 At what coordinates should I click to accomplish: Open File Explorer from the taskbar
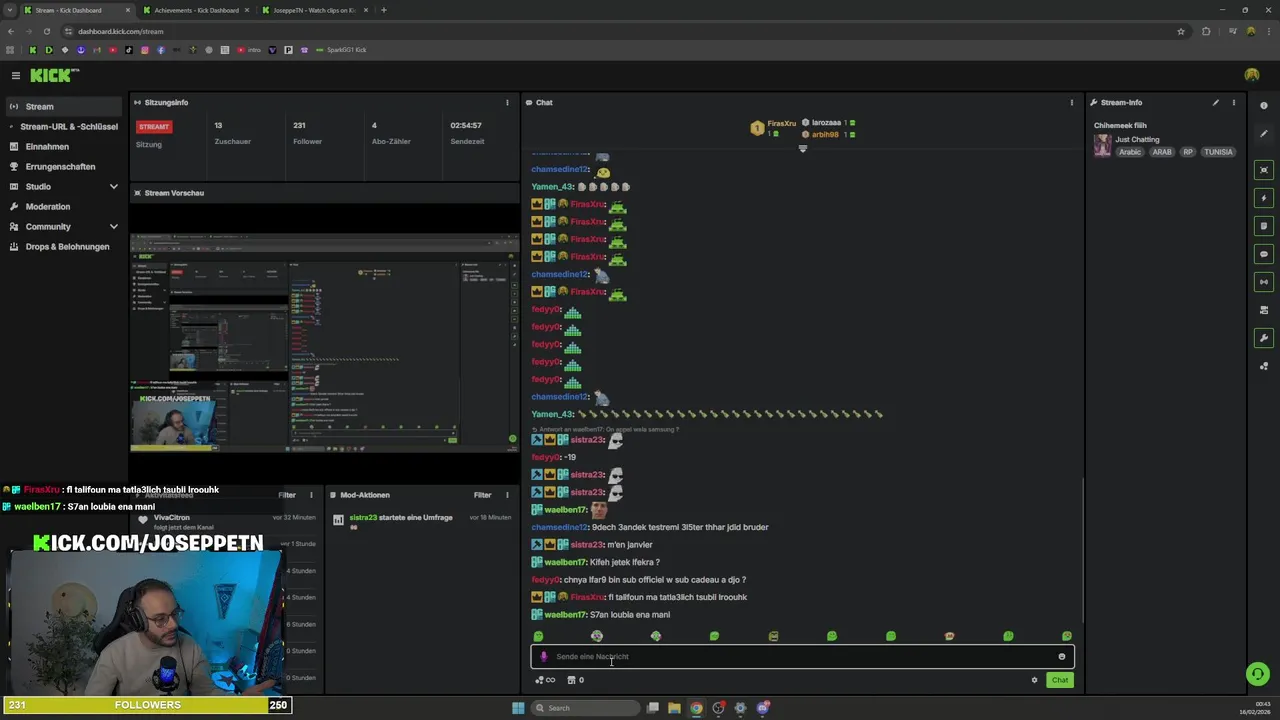674,708
